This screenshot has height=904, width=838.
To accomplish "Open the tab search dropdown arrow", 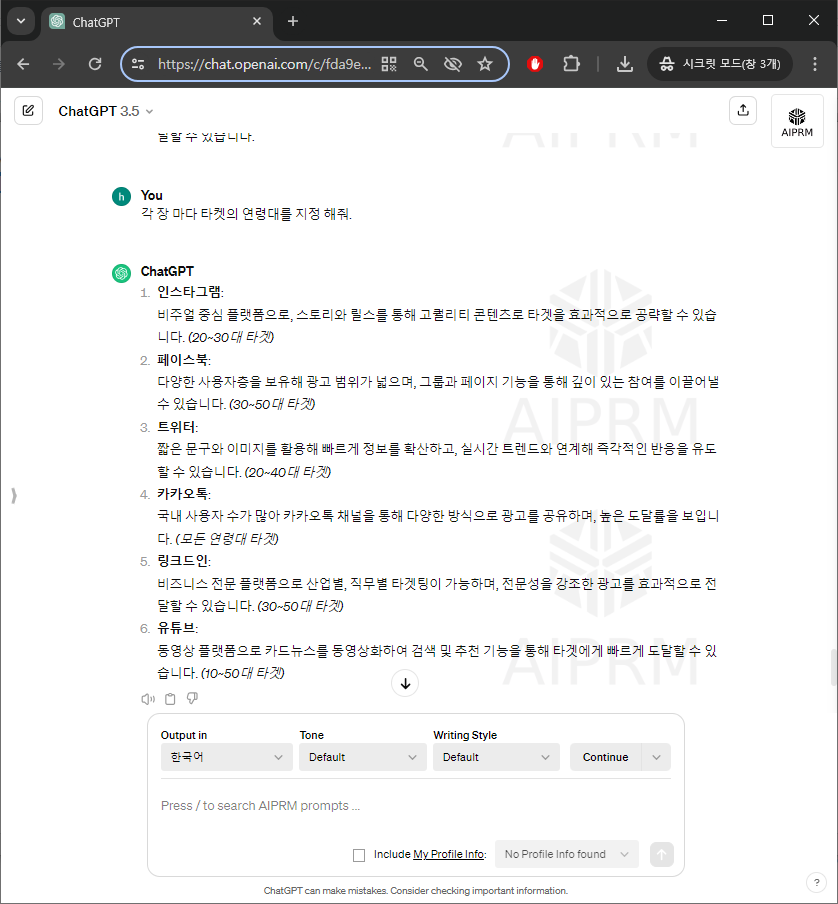I will click(21, 21).
